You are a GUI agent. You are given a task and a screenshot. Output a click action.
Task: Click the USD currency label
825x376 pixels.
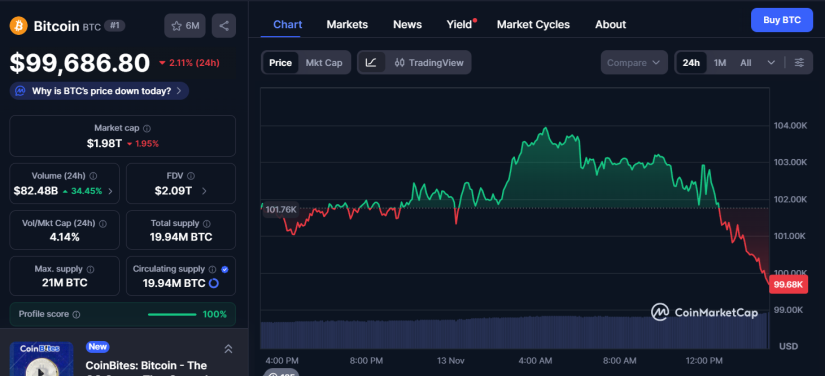point(788,346)
